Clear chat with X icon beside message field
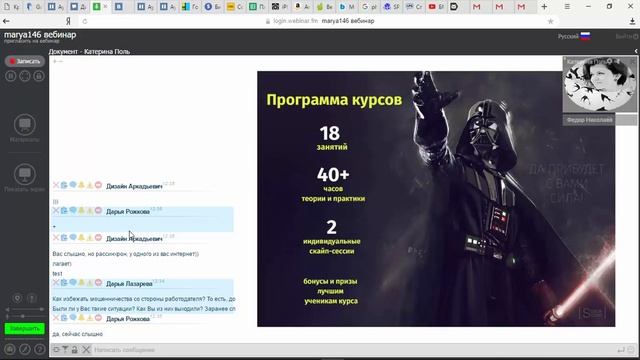This screenshot has width=640, height=360. pos(86,350)
